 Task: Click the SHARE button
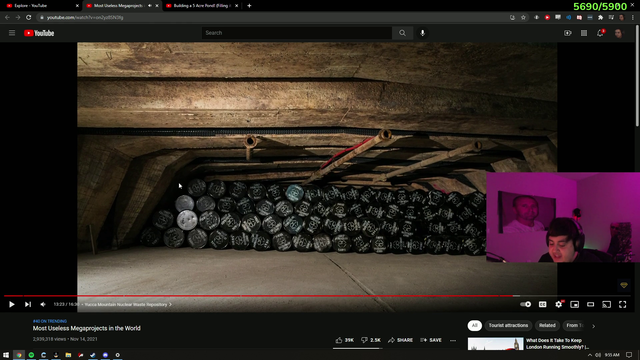pos(400,340)
